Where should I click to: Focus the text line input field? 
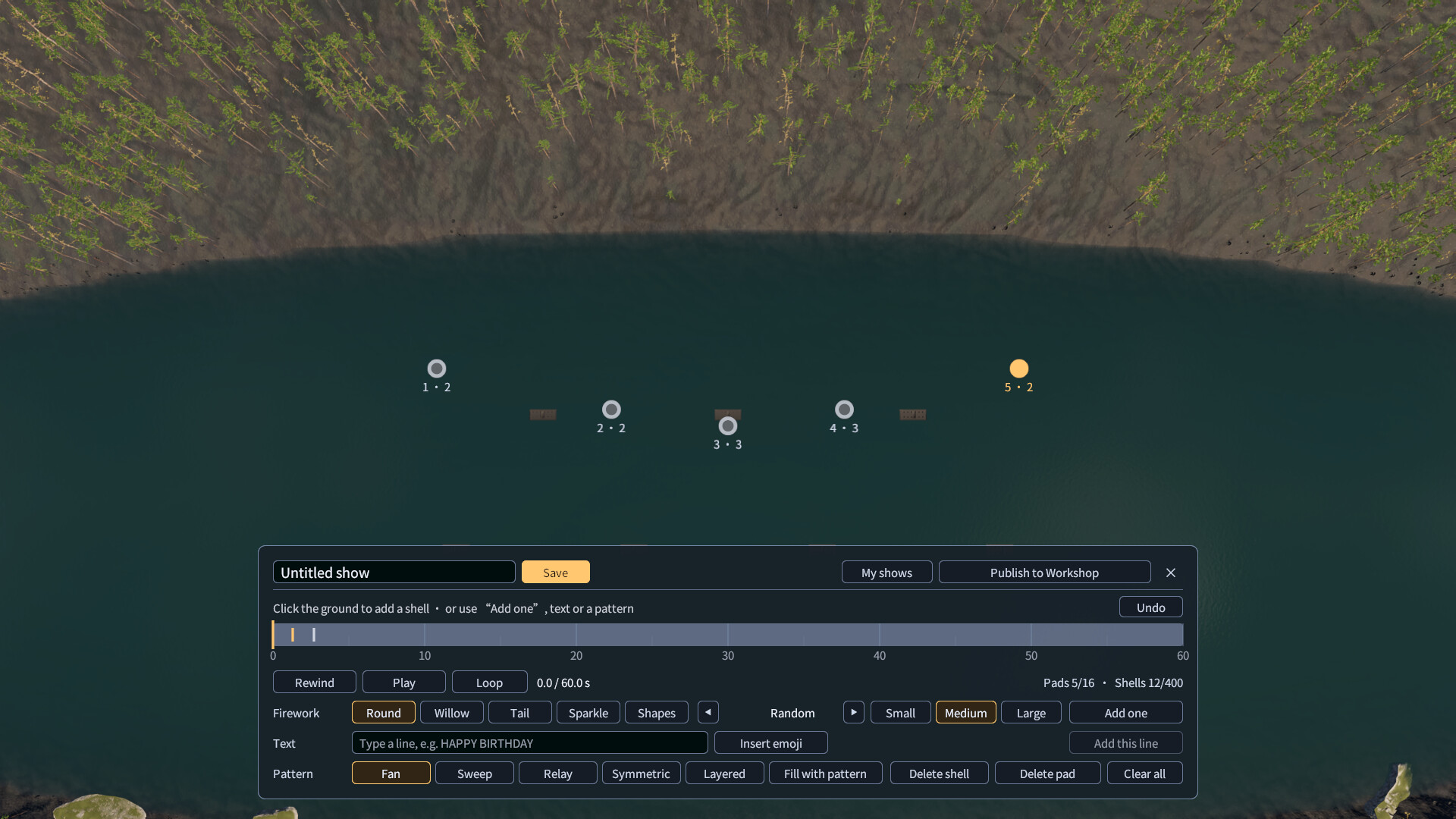pyautogui.click(x=530, y=742)
